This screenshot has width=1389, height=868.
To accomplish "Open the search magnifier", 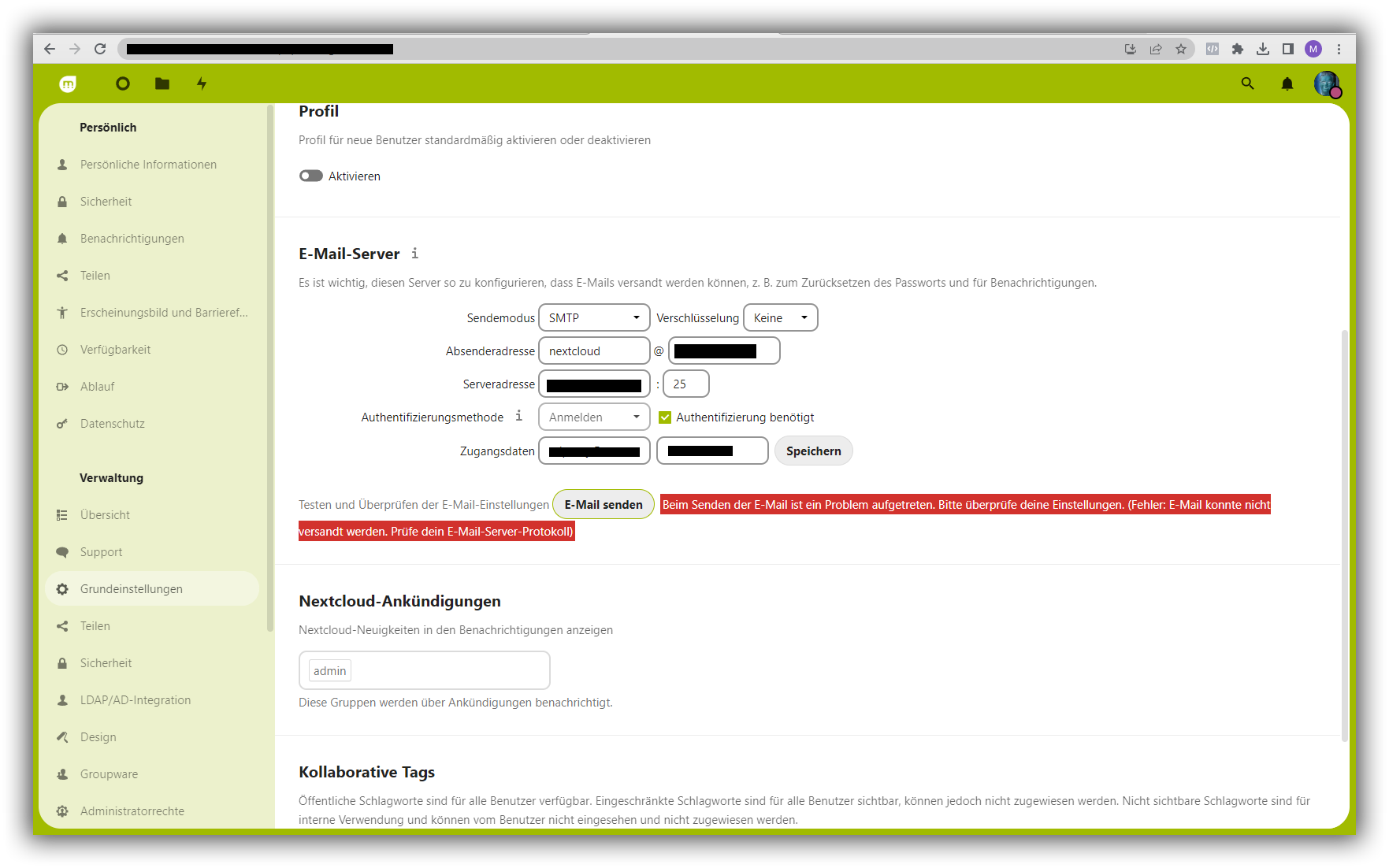I will tap(1247, 83).
